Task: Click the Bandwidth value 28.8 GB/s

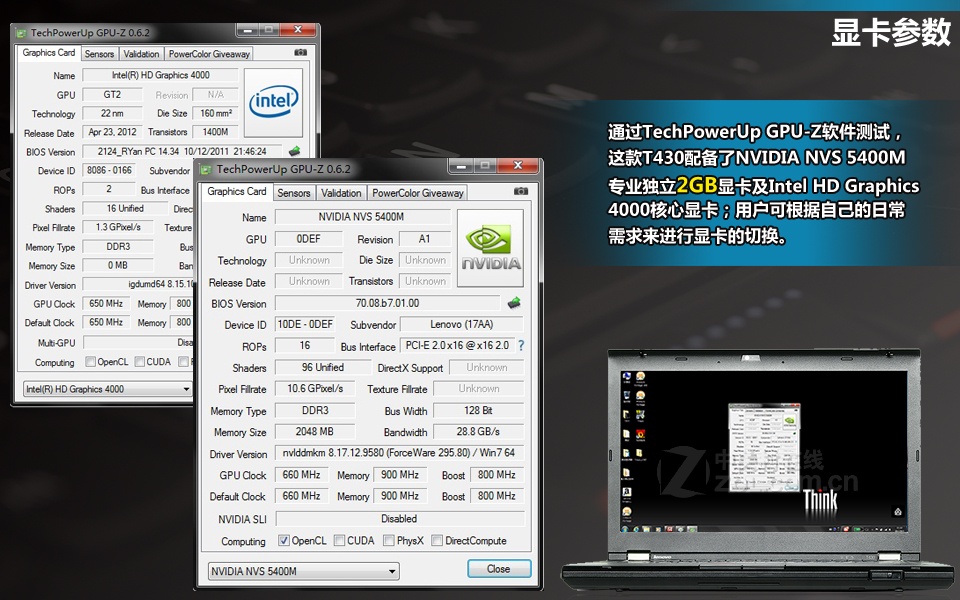Action: (478, 432)
